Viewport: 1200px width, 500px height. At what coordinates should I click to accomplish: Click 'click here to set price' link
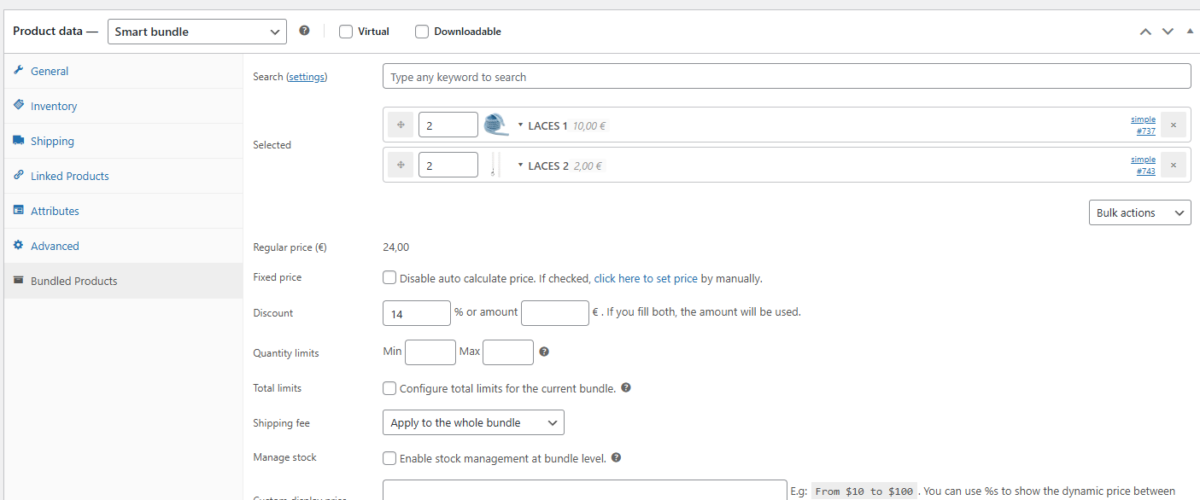pos(646,278)
